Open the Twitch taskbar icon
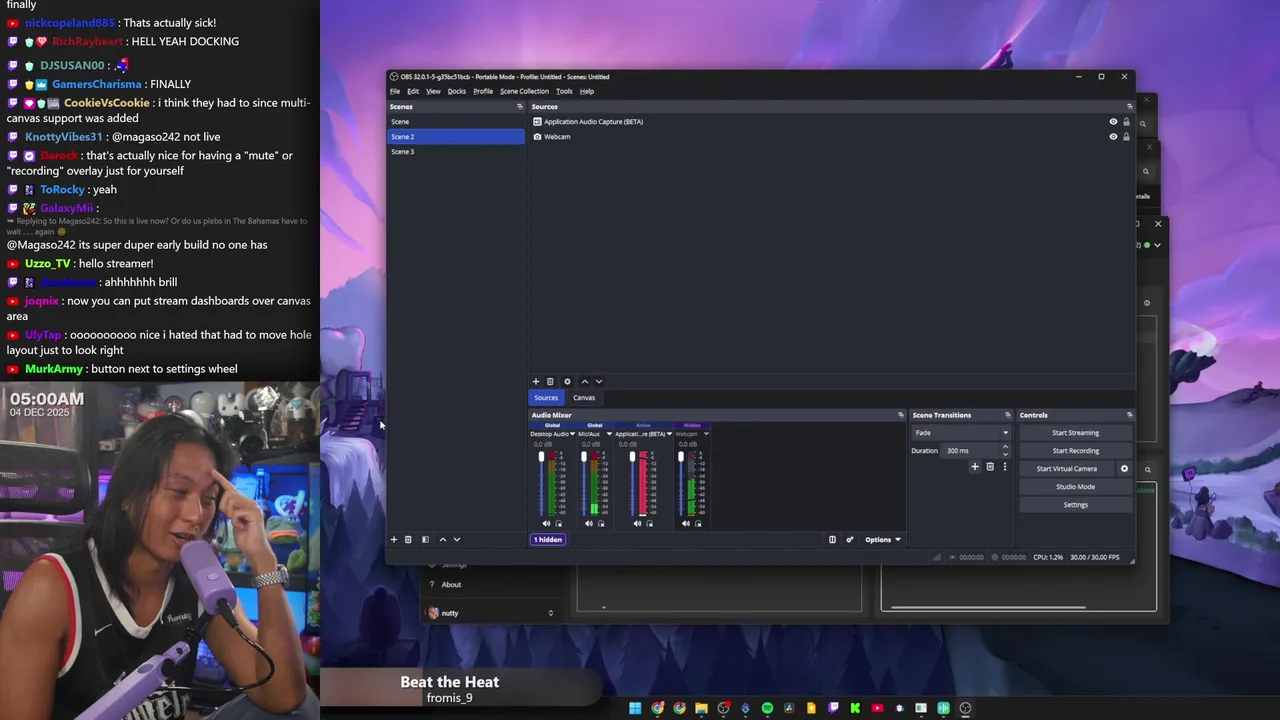This screenshot has width=1280, height=720. [x=833, y=708]
